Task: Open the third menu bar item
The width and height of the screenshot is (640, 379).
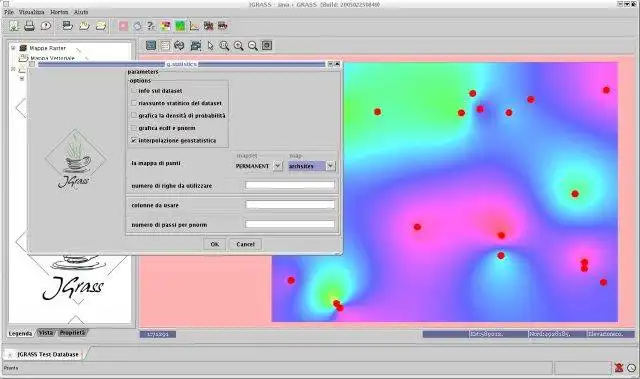Action: 59,12
